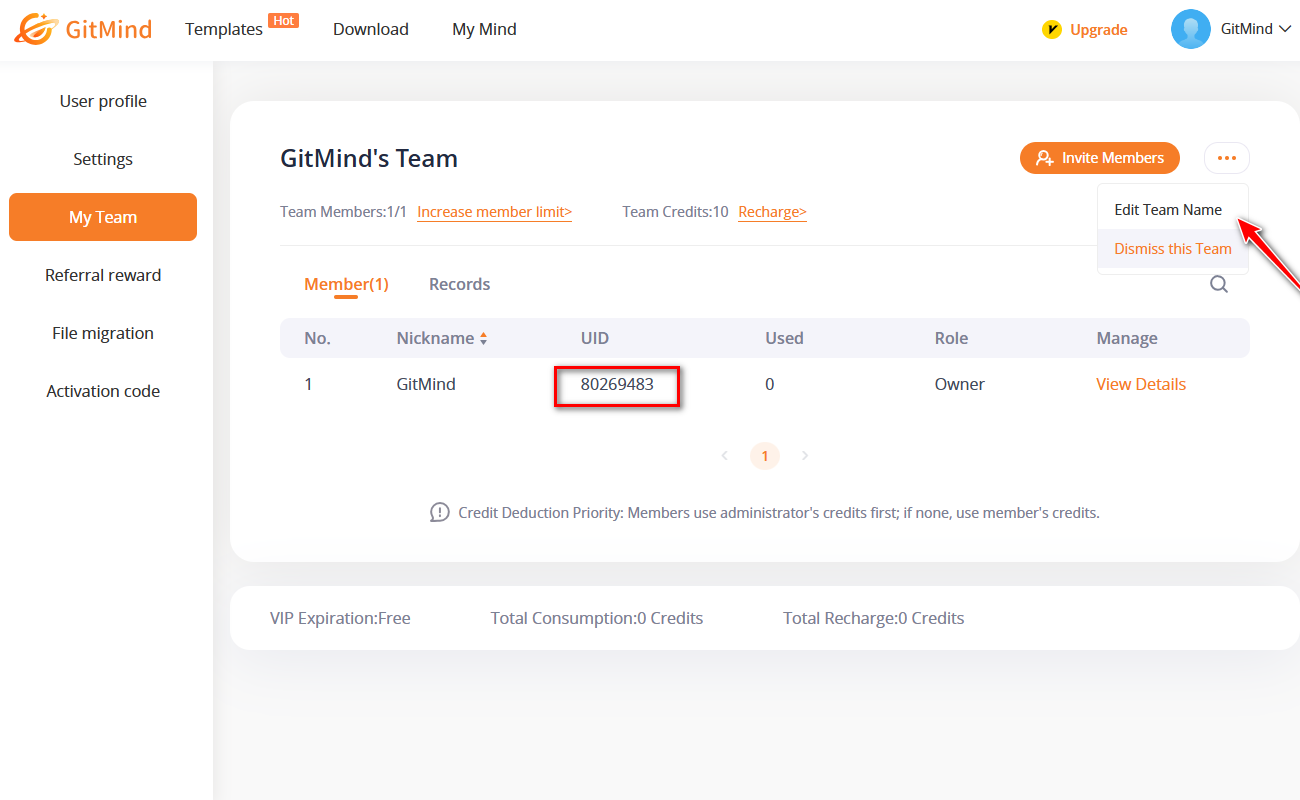
Task: Click the Invite Members button
Action: [x=1100, y=158]
